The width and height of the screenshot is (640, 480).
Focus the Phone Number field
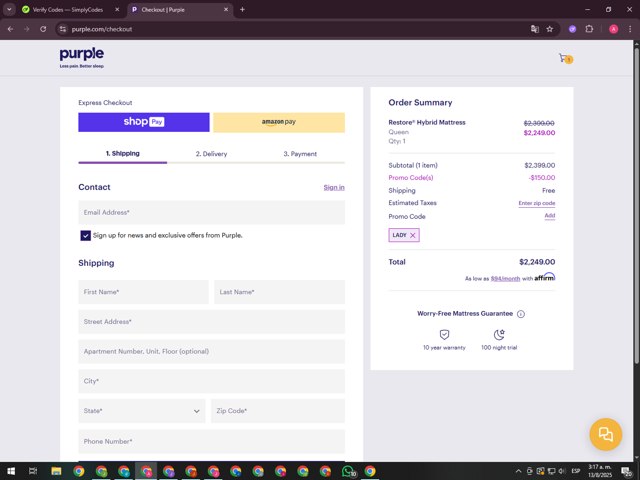point(211,441)
